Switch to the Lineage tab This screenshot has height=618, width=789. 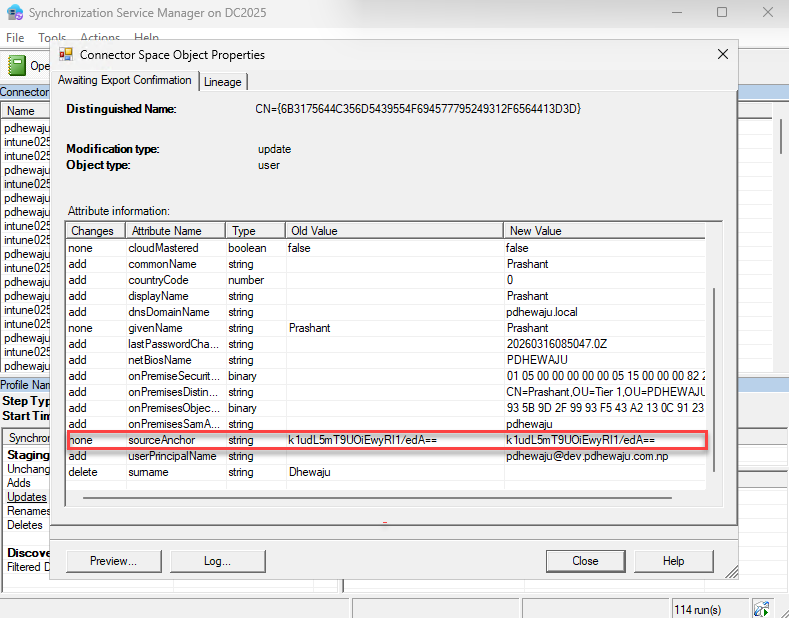coord(222,81)
